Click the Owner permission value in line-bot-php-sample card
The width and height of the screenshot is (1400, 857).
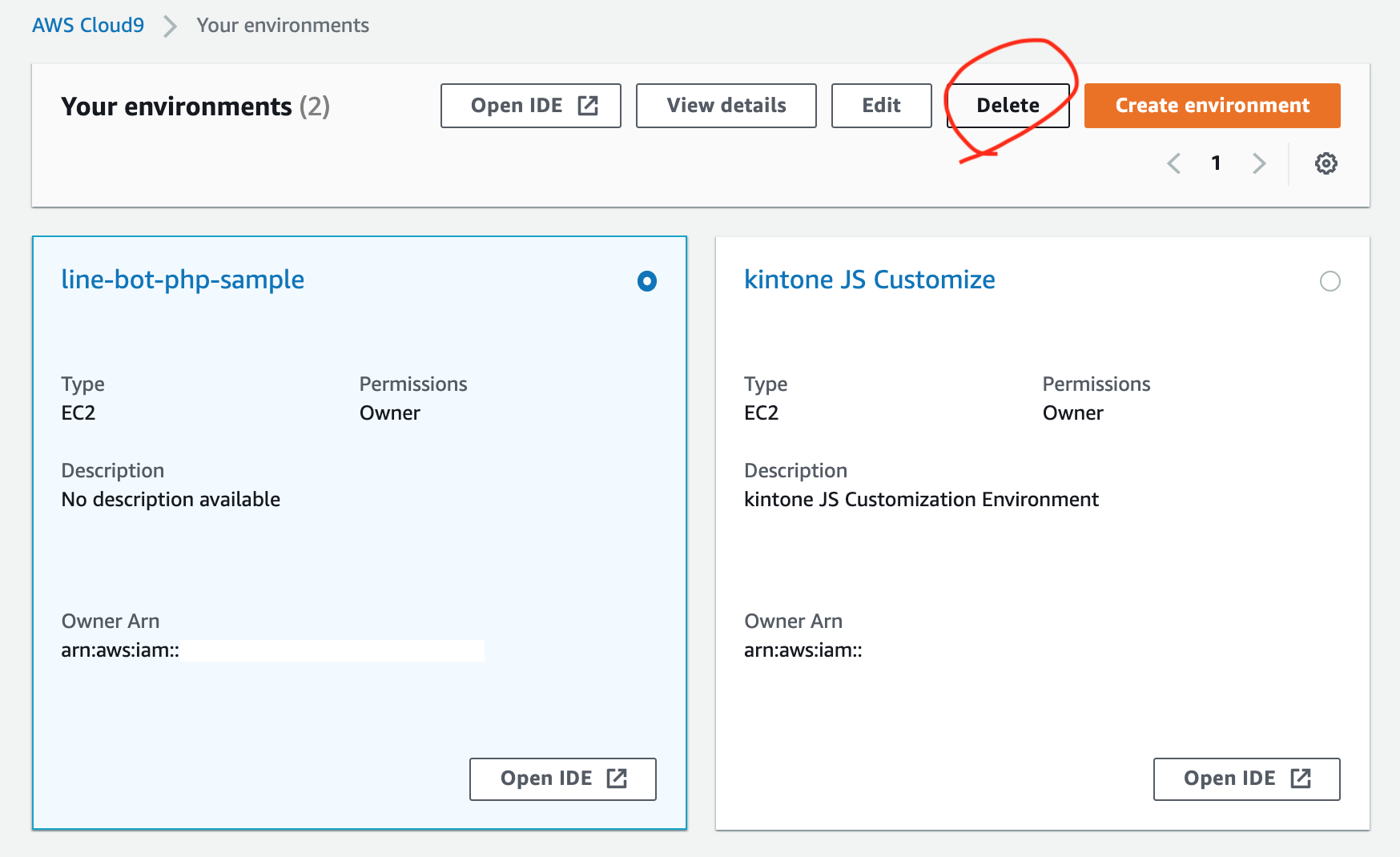point(390,413)
